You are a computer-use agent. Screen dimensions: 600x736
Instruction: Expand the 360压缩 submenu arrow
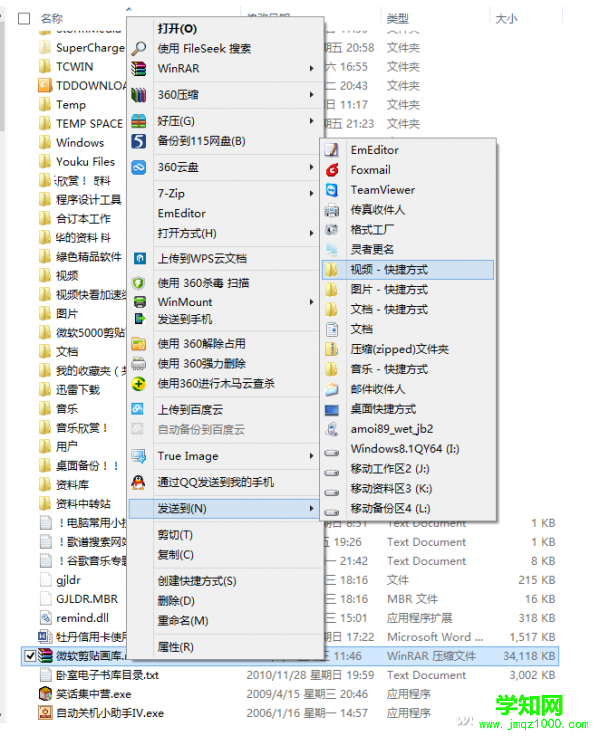pos(311,94)
